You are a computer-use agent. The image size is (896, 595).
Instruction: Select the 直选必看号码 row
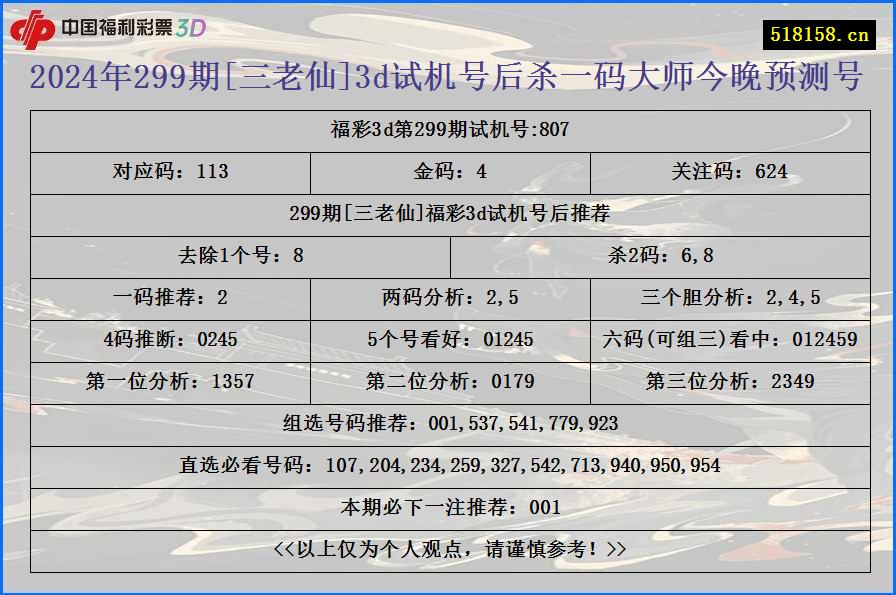click(x=448, y=463)
